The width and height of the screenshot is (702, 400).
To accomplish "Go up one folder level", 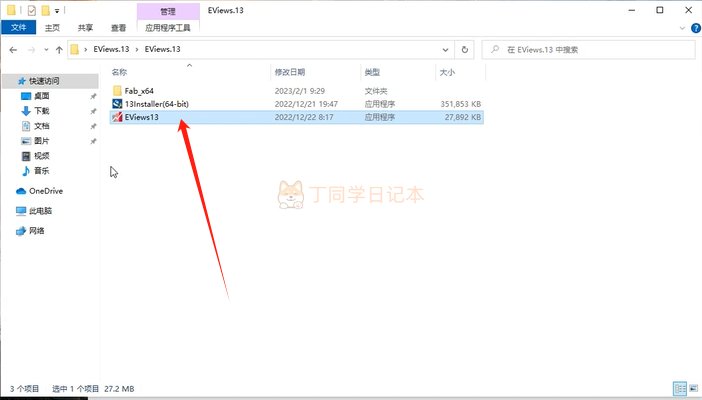I will pyautogui.click(x=59, y=50).
